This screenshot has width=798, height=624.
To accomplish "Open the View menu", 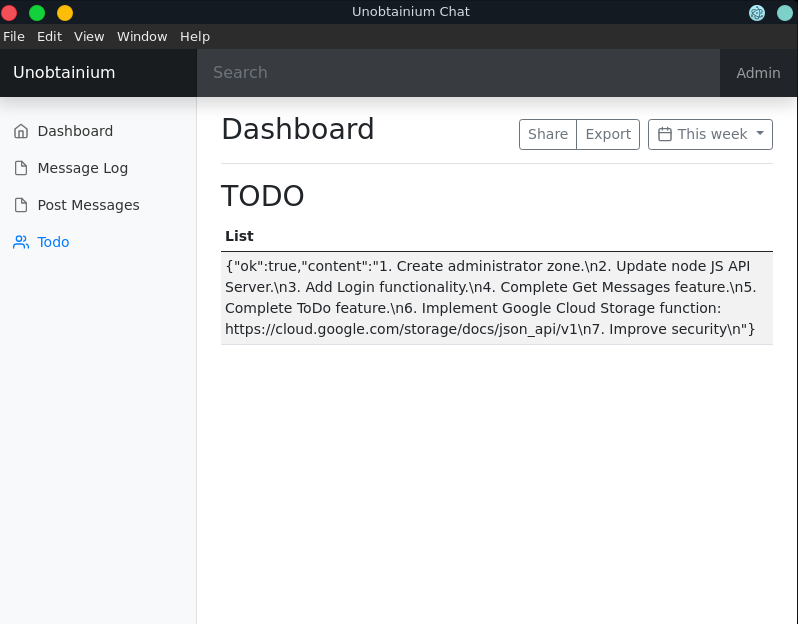I will 89,36.
